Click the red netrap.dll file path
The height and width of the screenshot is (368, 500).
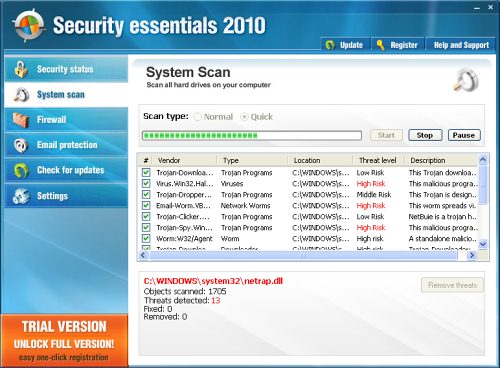(213, 281)
